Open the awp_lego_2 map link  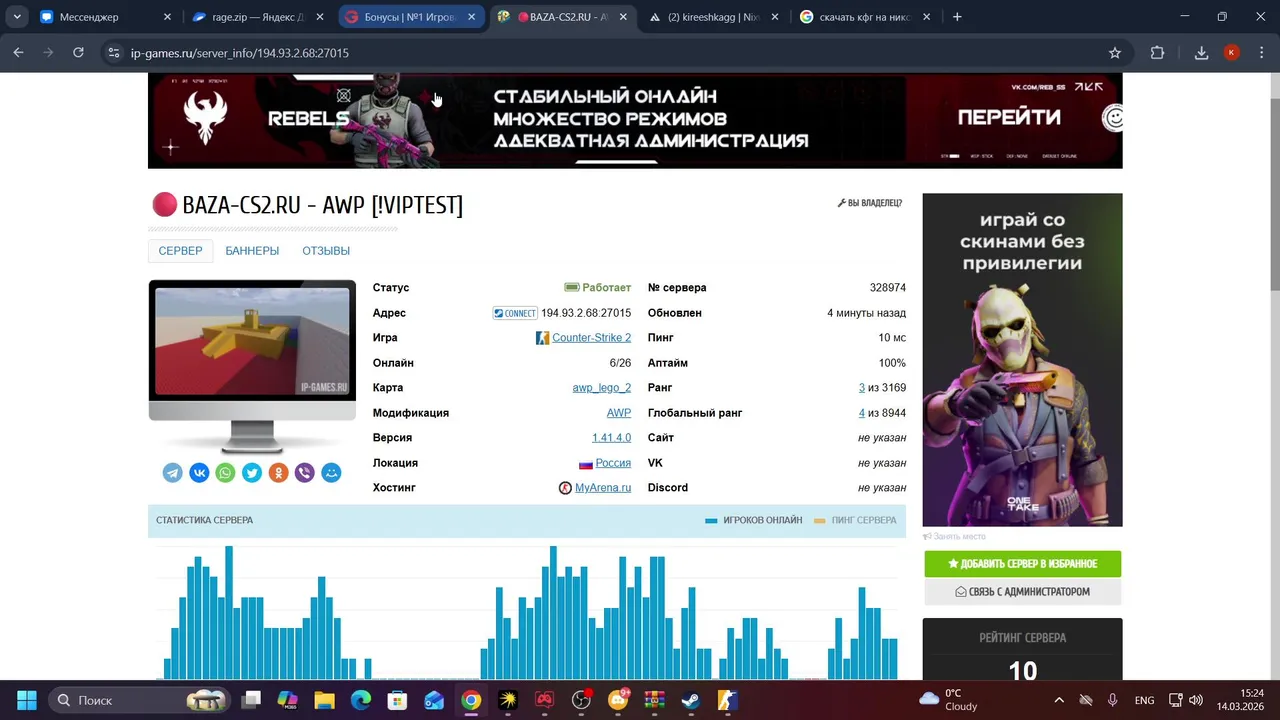pyautogui.click(x=601, y=388)
